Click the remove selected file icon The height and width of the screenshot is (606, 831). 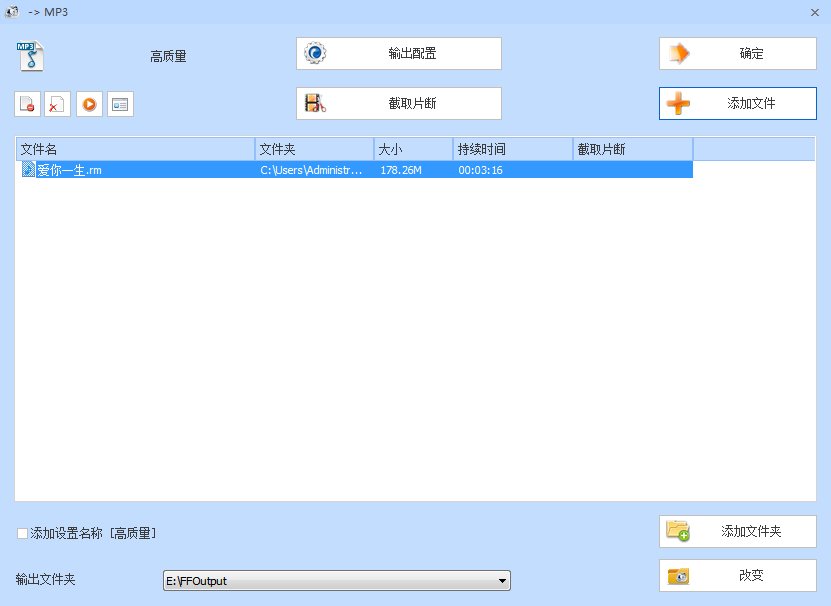[x=28, y=104]
